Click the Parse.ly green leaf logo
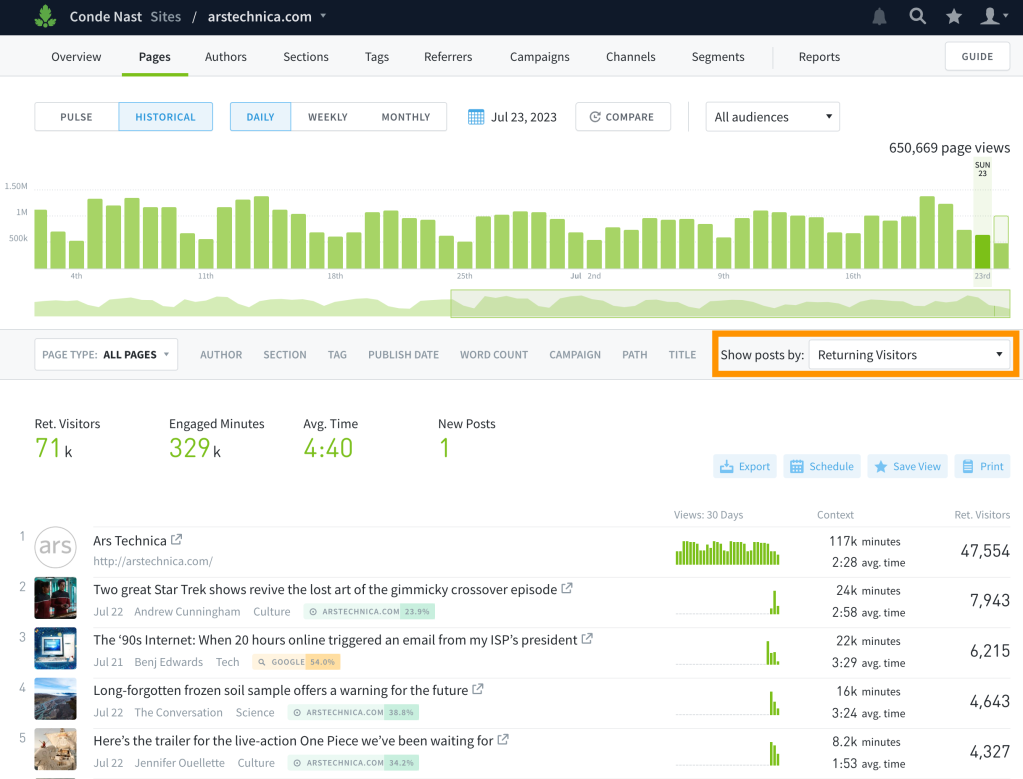The width and height of the screenshot is (1023, 779). click(45, 16)
